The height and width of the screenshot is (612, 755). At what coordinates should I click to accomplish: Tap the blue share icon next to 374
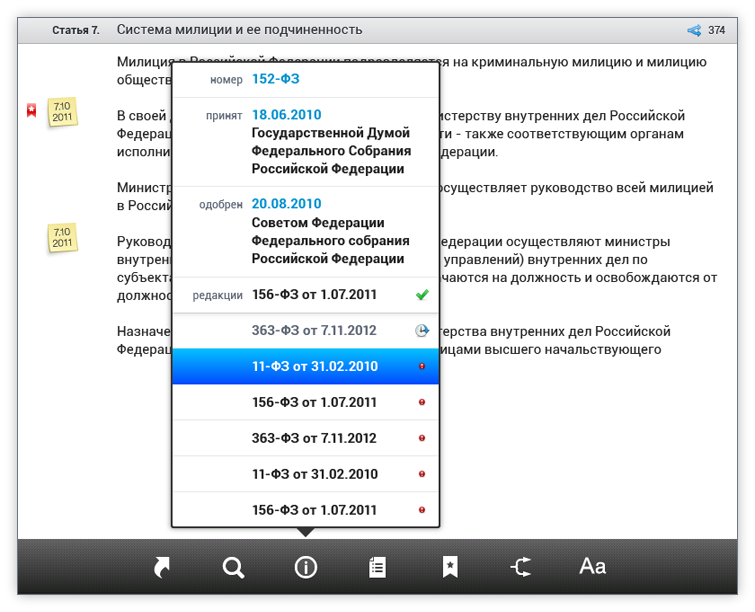694,30
